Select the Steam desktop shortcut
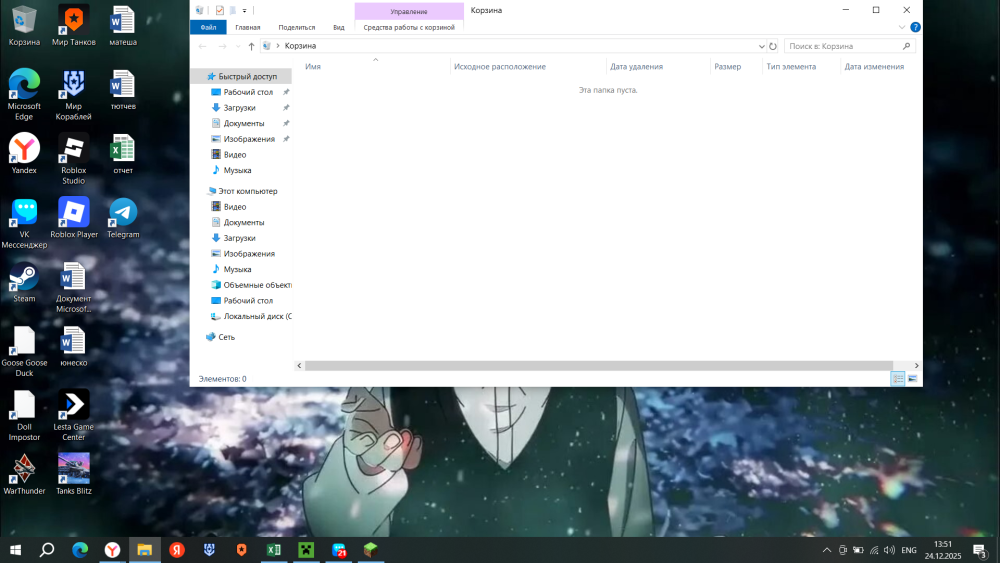Image resolution: width=1000 pixels, height=563 pixels. (x=24, y=282)
